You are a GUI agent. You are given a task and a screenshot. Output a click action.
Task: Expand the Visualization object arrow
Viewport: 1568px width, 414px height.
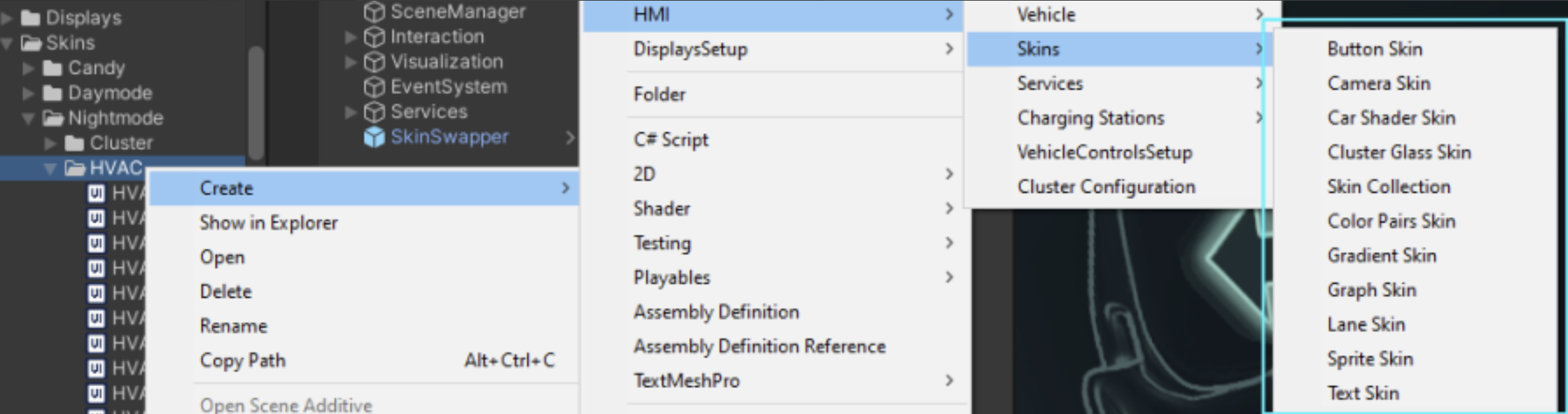pos(351,62)
